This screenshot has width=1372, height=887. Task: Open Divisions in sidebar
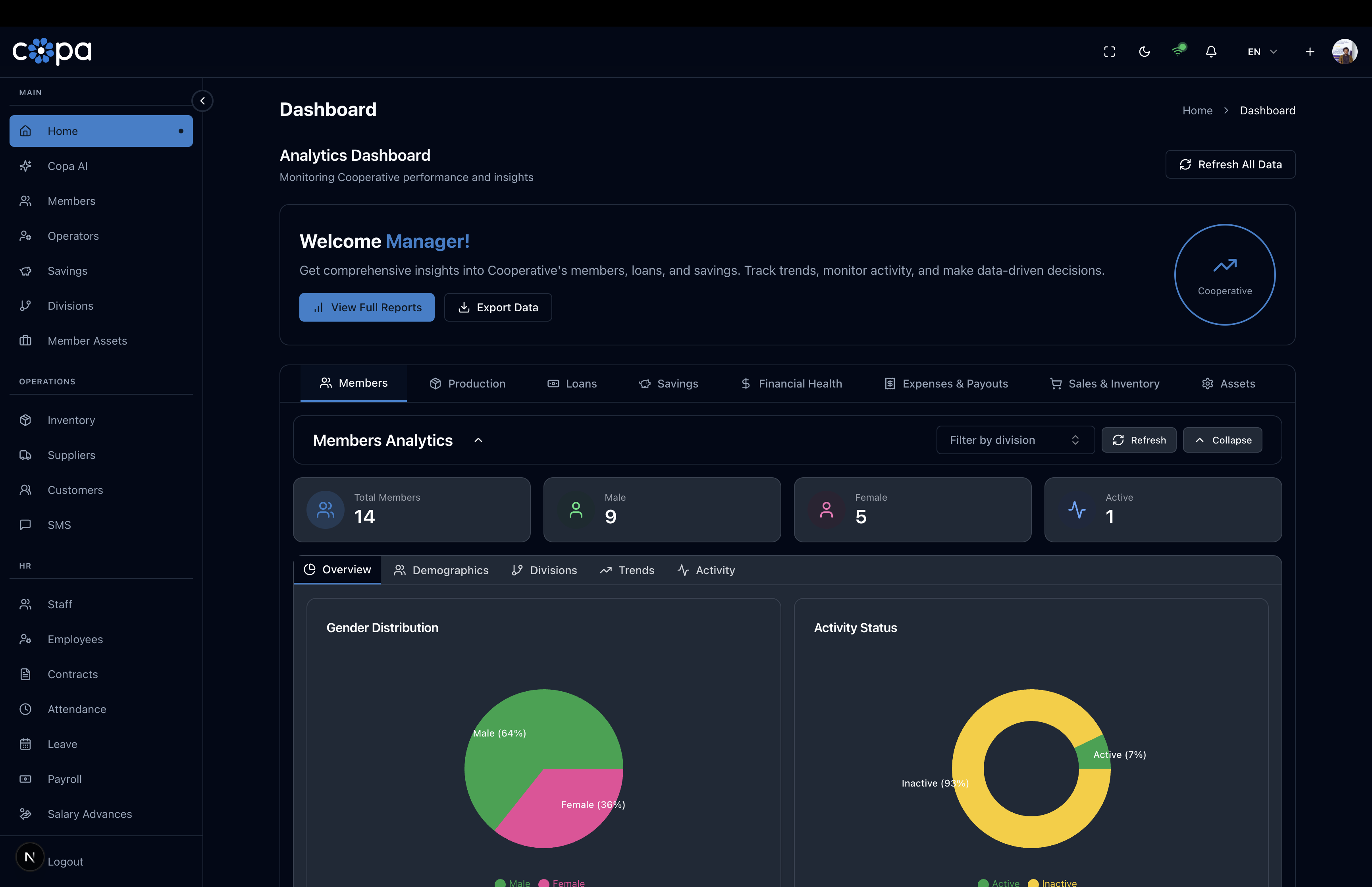click(101, 306)
